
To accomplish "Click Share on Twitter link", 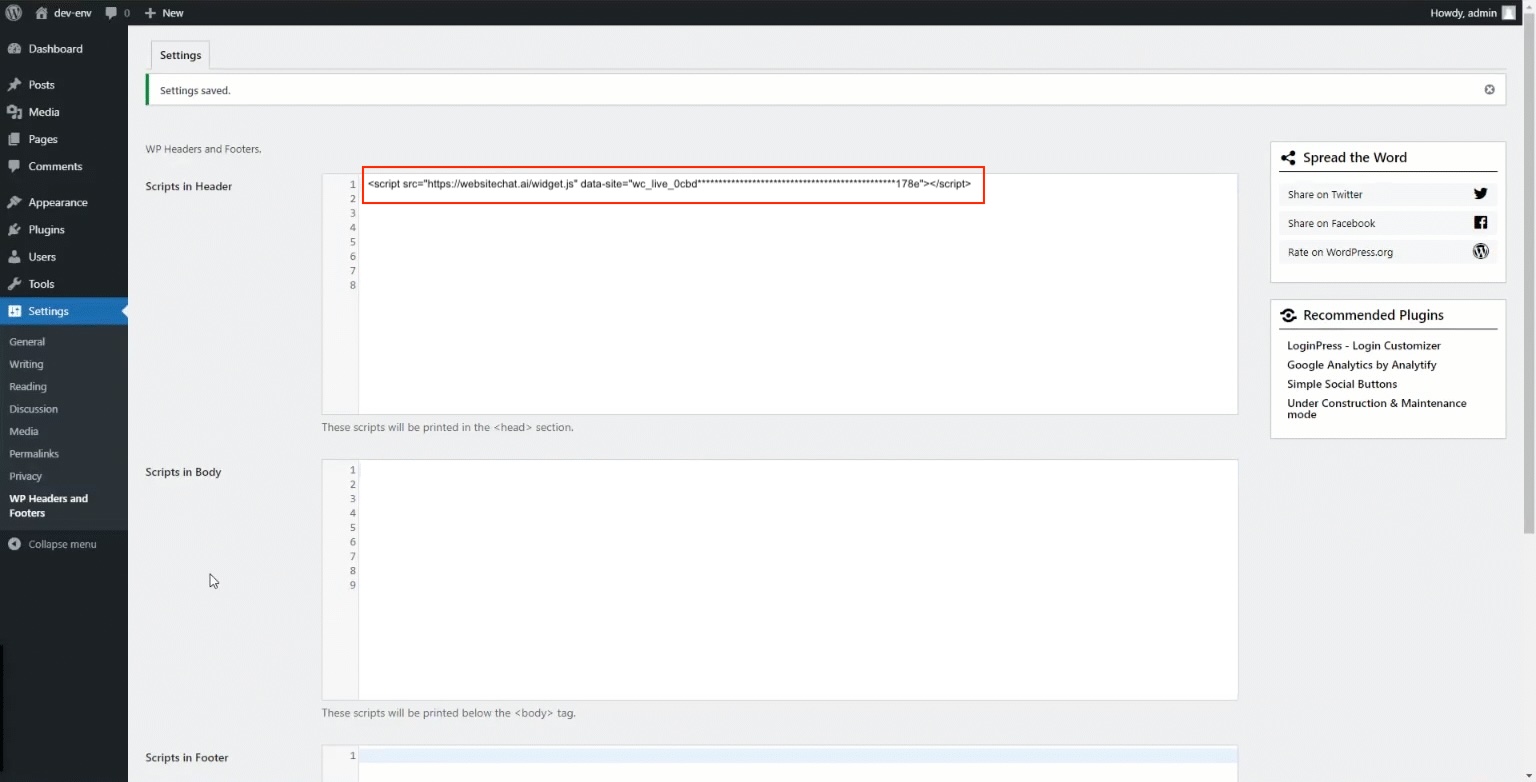I will [1325, 195].
